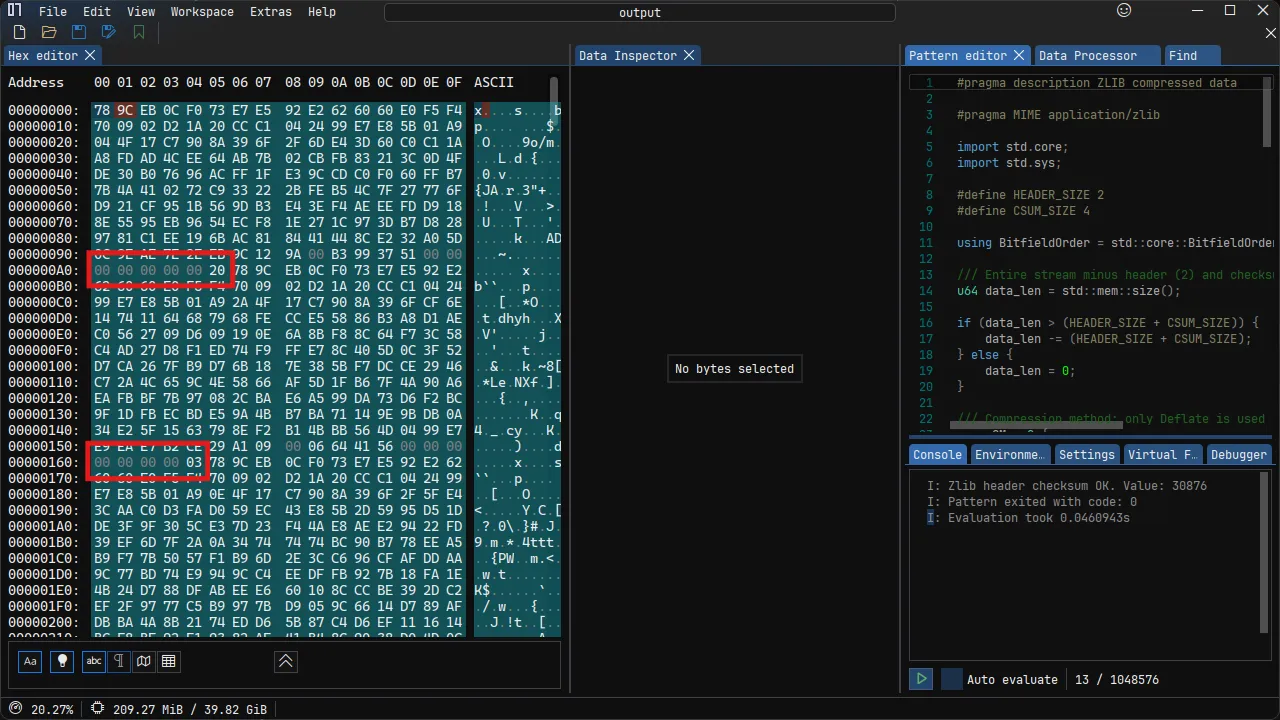This screenshot has height=720, width=1280.
Task: Switch to the Data Processor tab
Action: pyautogui.click(x=1087, y=55)
